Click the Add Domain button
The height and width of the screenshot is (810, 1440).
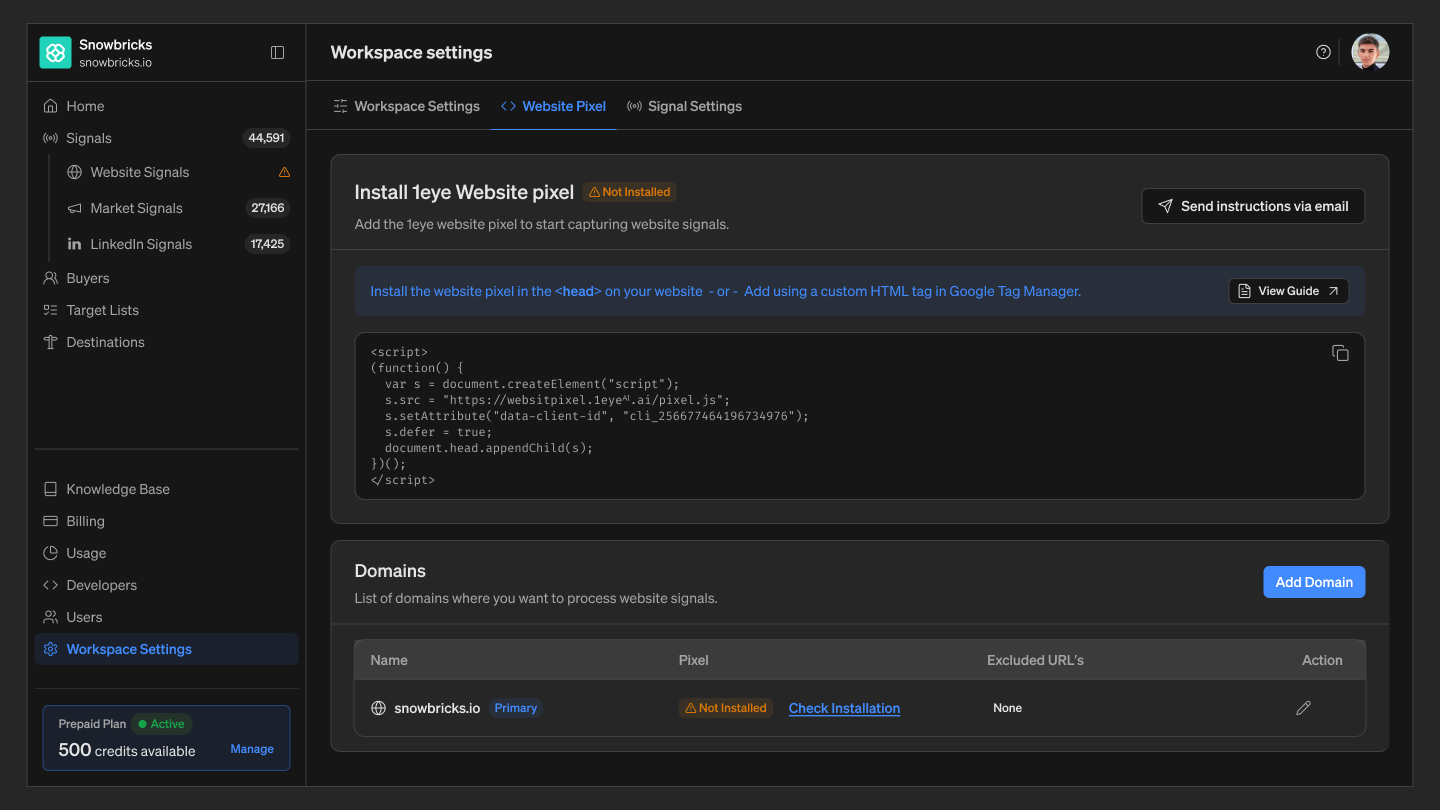pyautogui.click(x=1314, y=582)
